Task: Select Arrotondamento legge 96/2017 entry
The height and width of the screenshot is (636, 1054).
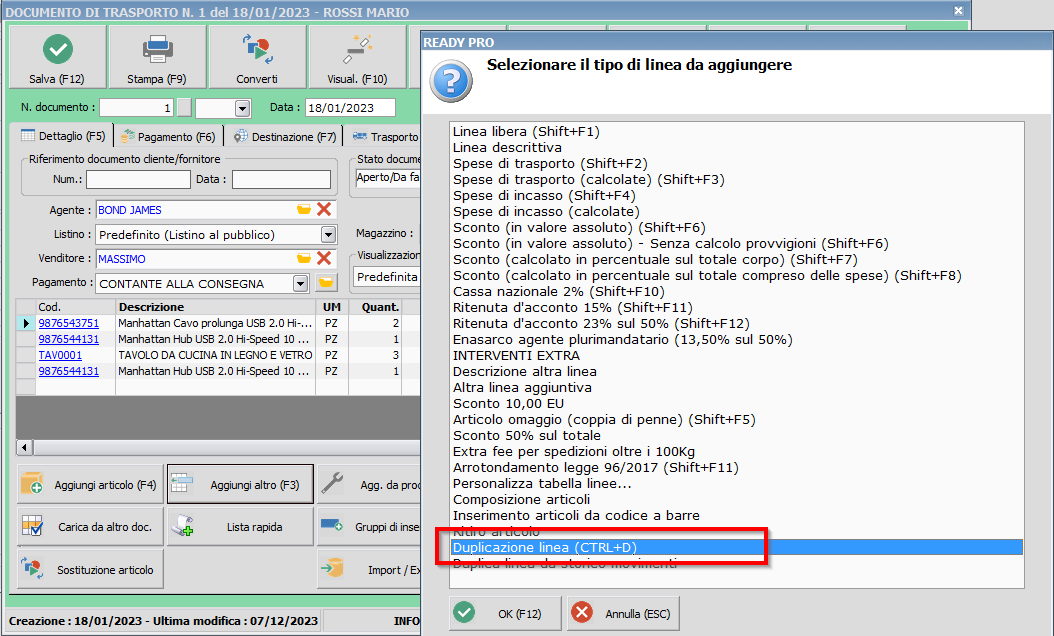Action: click(596, 467)
